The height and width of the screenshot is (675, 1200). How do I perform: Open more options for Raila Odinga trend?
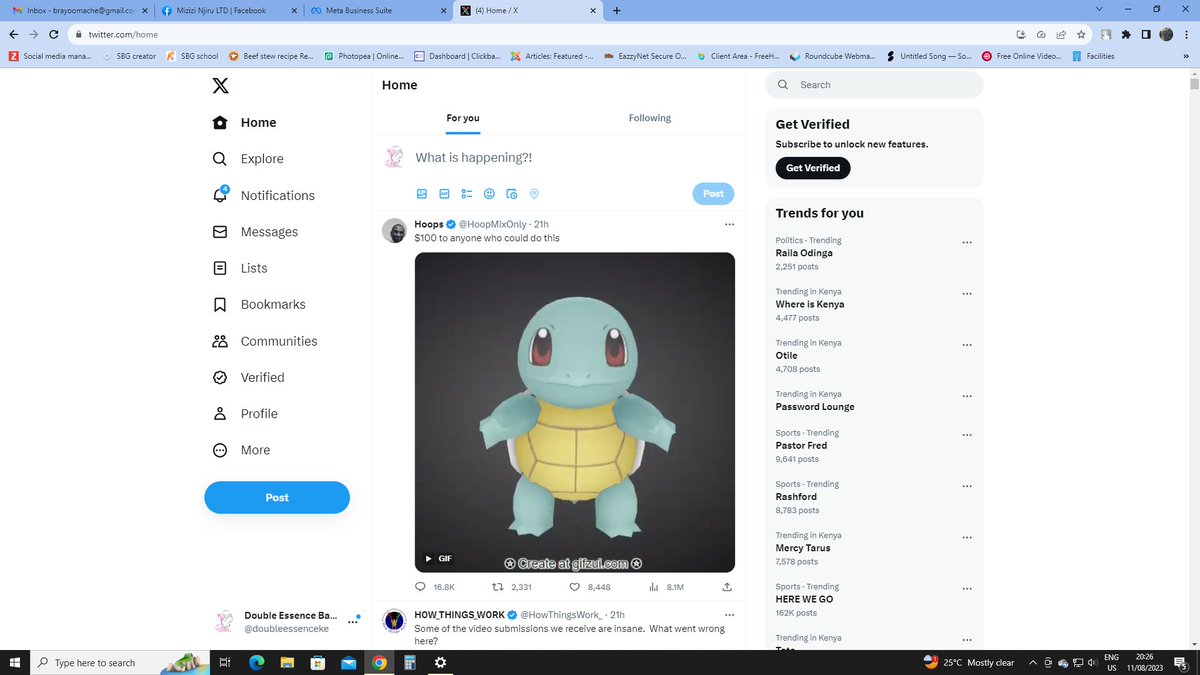point(966,243)
